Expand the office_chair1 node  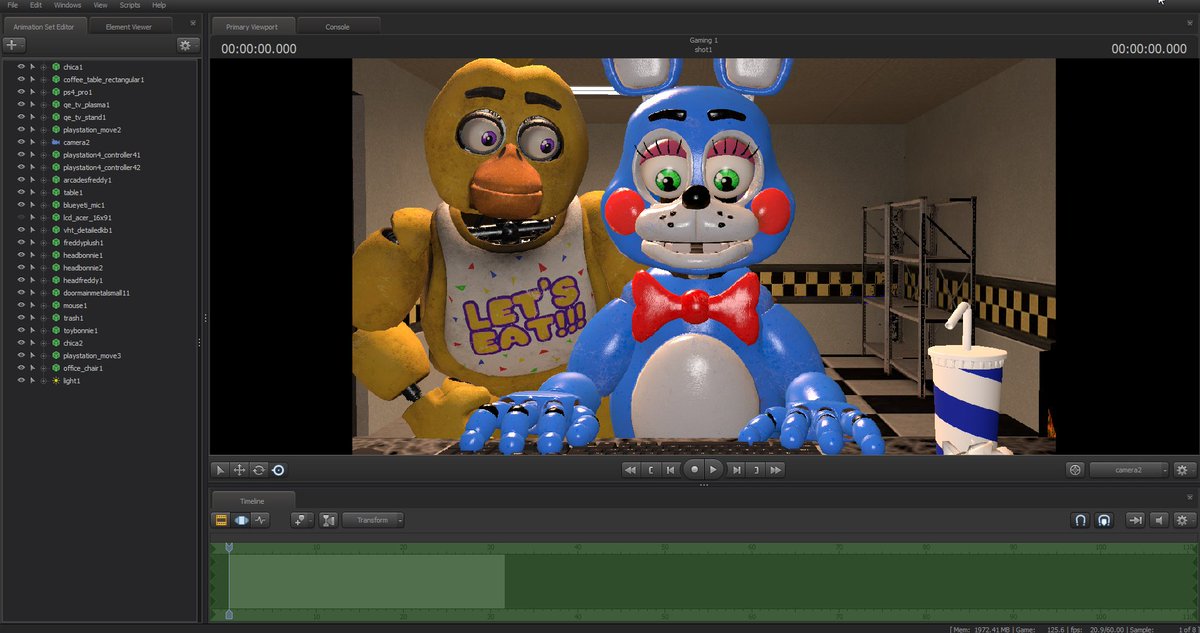(44, 368)
